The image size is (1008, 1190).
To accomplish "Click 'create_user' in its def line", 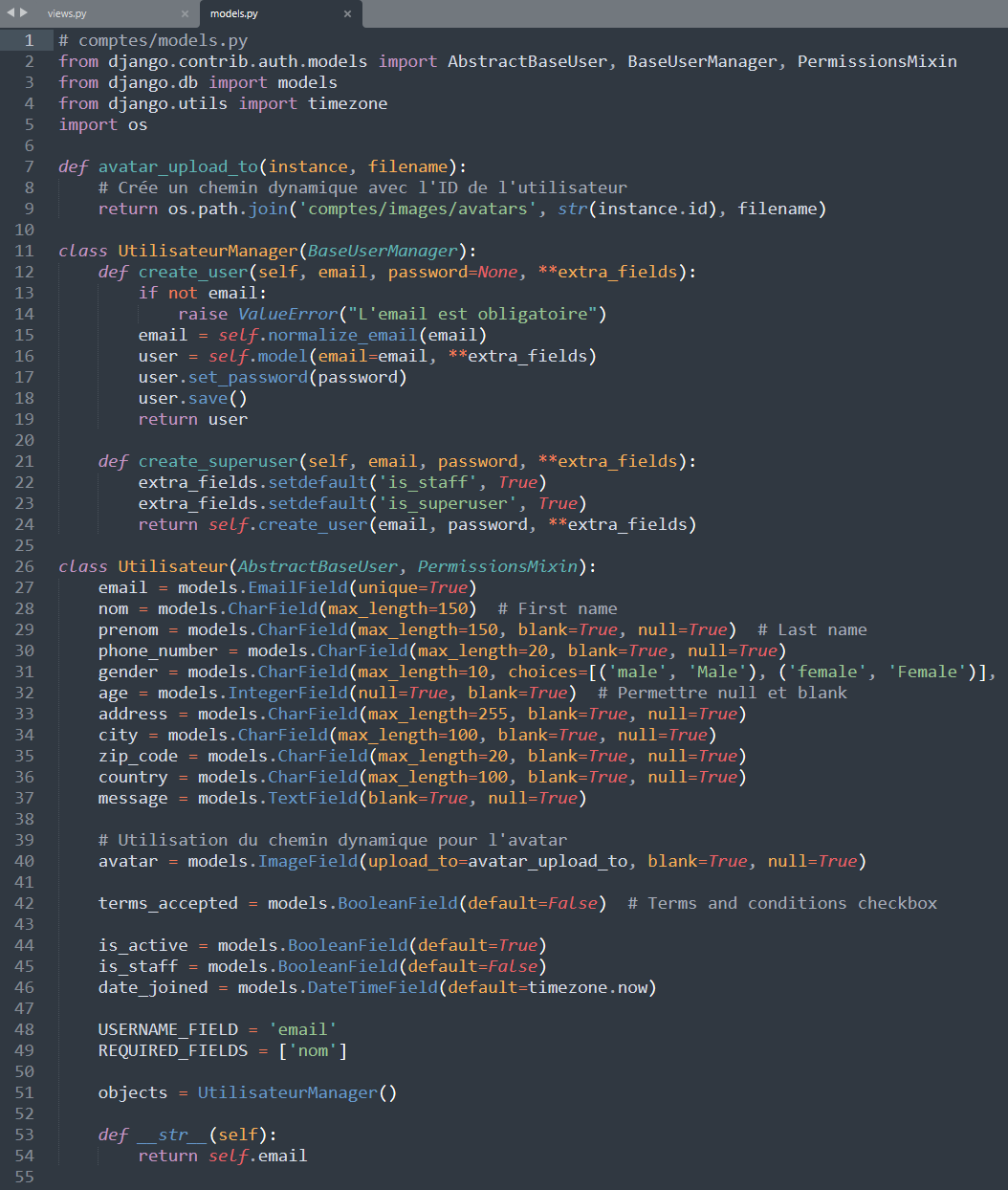I will pyautogui.click(x=193, y=272).
